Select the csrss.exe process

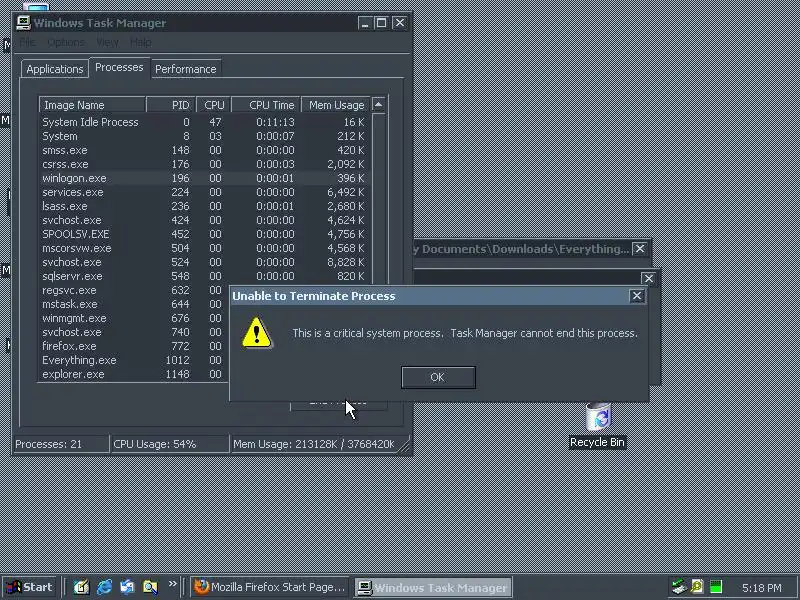click(204, 164)
